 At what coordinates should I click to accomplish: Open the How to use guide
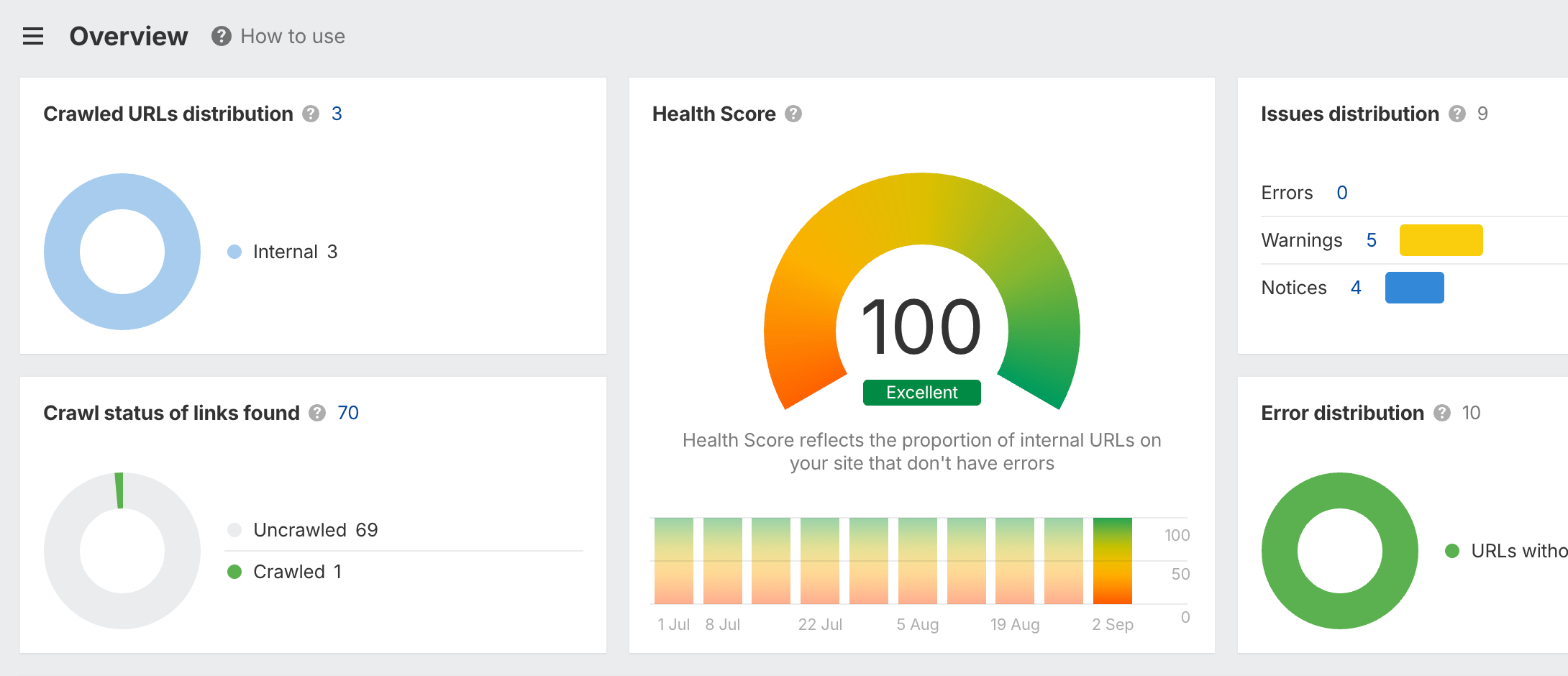pyautogui.click(x=292, y=35)
